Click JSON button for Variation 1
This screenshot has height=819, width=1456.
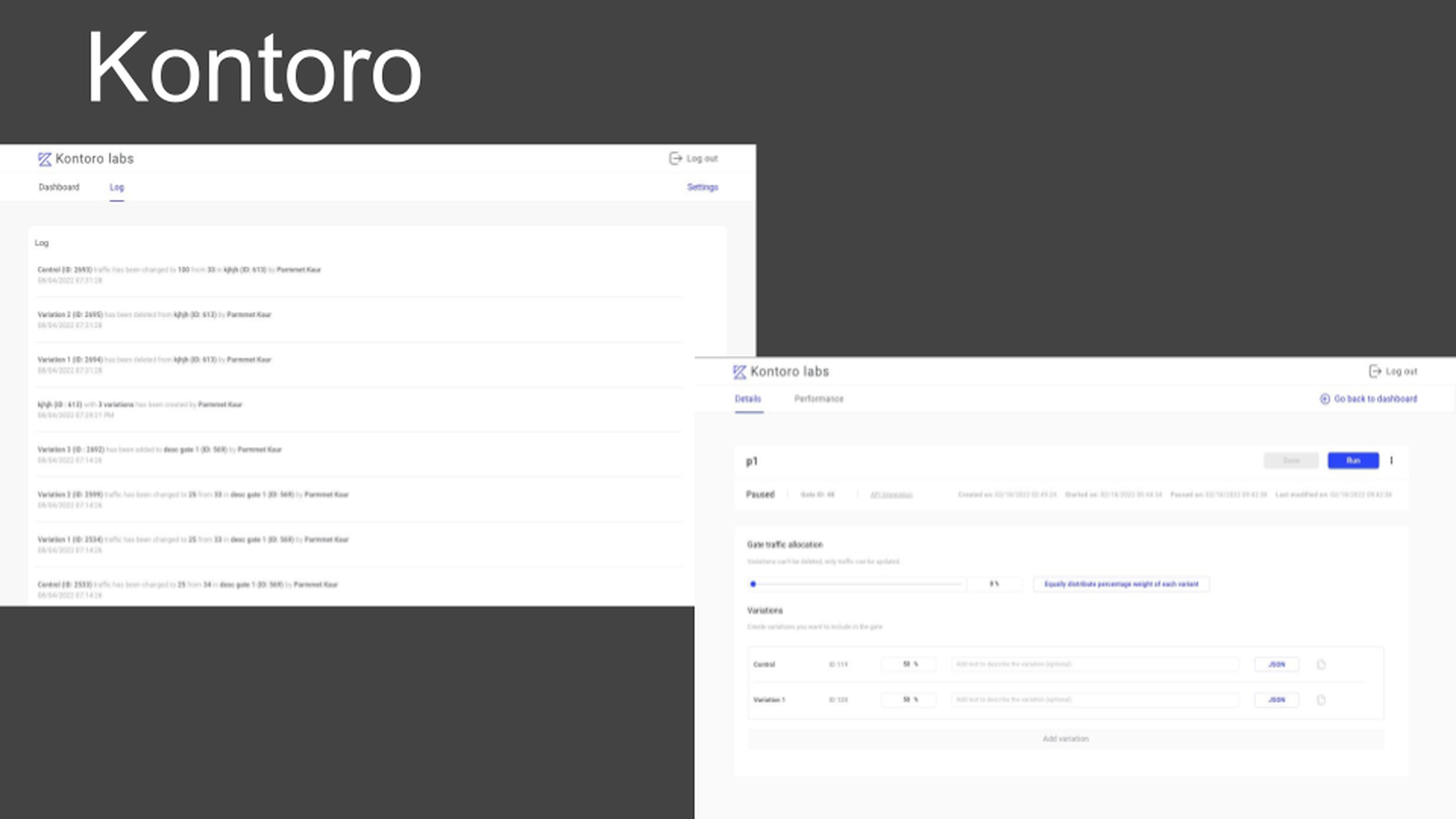(x=1276, y=700)
